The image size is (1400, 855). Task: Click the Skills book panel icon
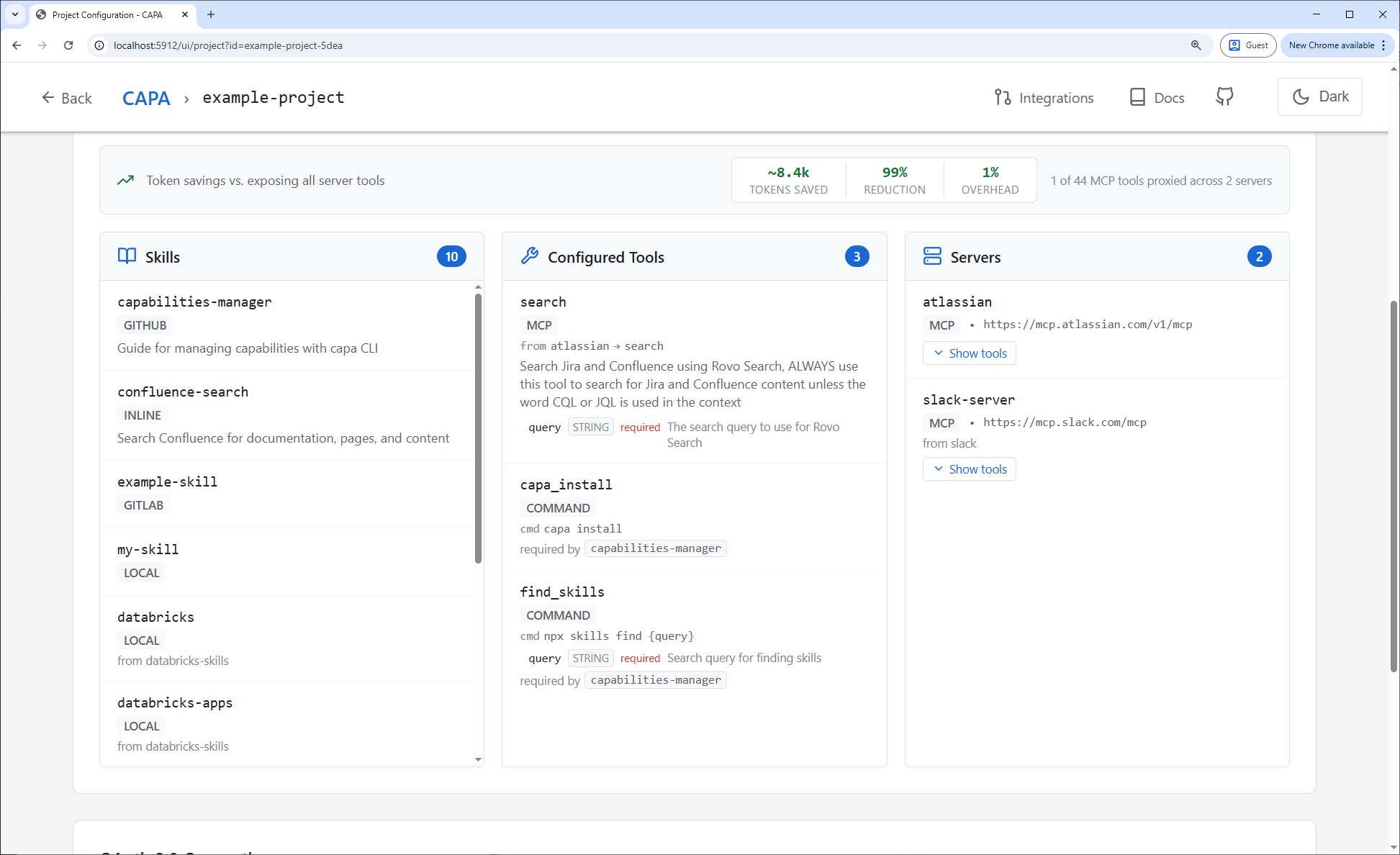point(126,256)
